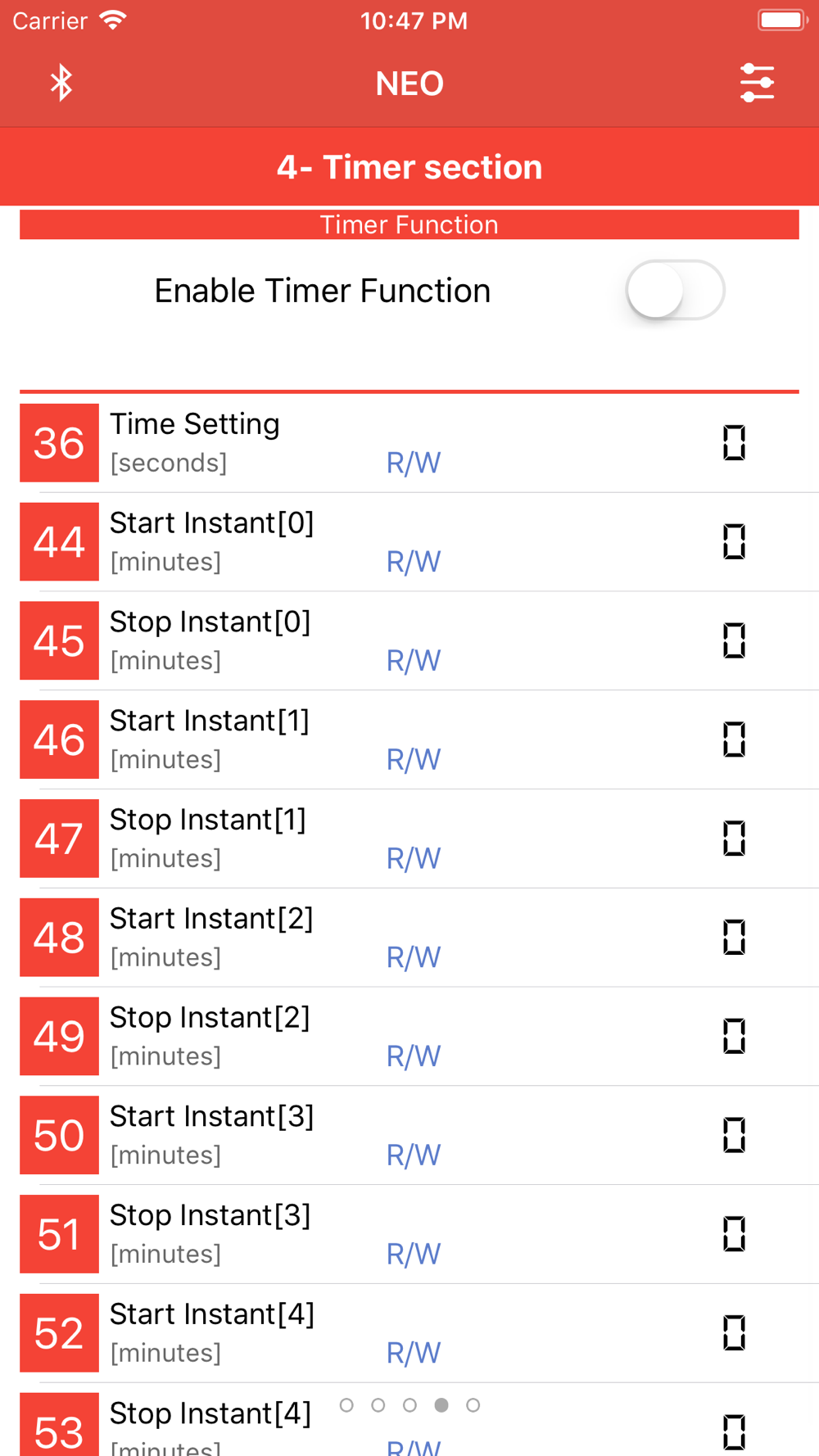The height and width of the screenshot is (1456, 819).
Task: Go to the first page dot
Action: (346, 1405)
